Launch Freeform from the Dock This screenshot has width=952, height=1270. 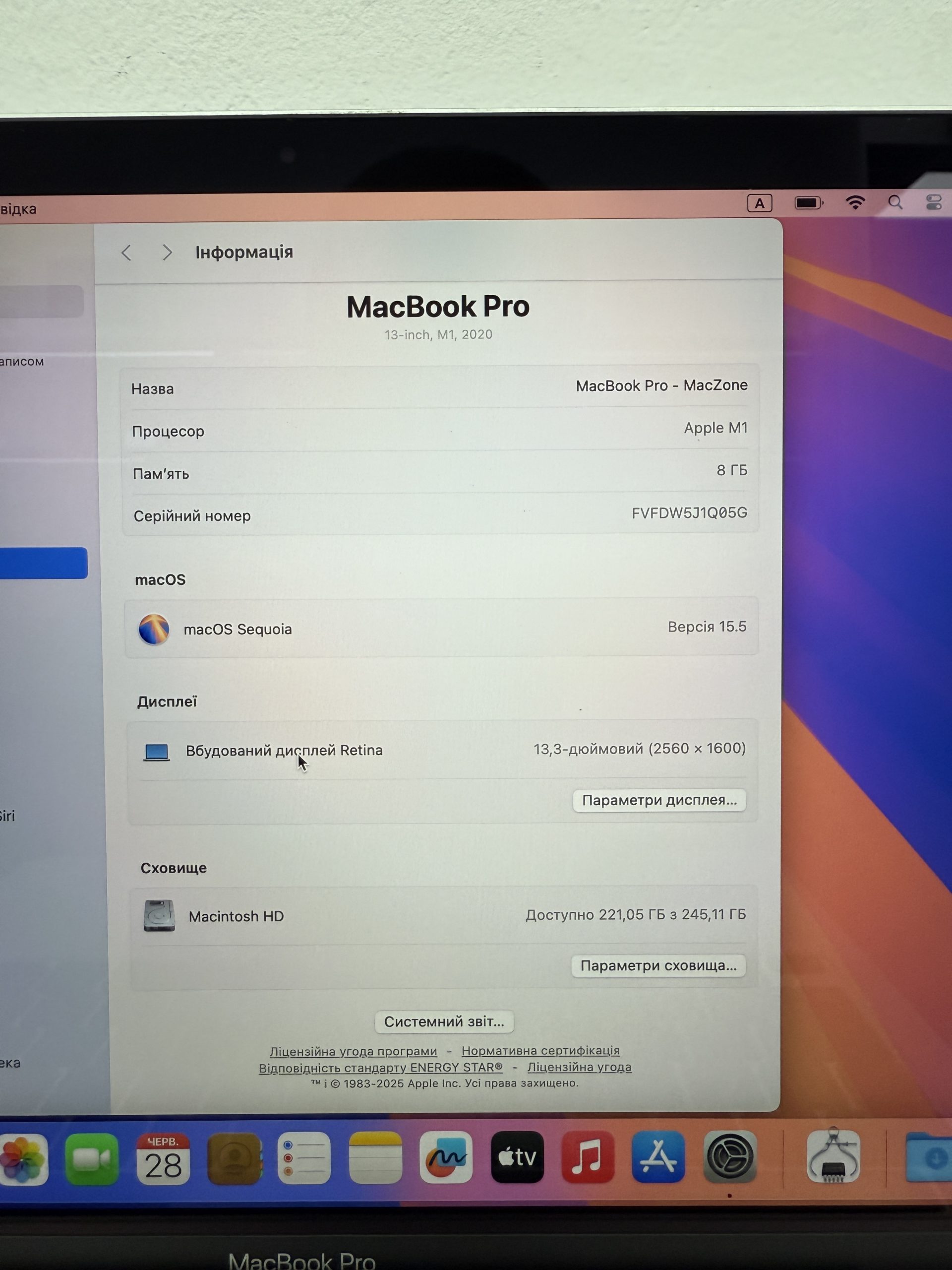(446, 1157)
